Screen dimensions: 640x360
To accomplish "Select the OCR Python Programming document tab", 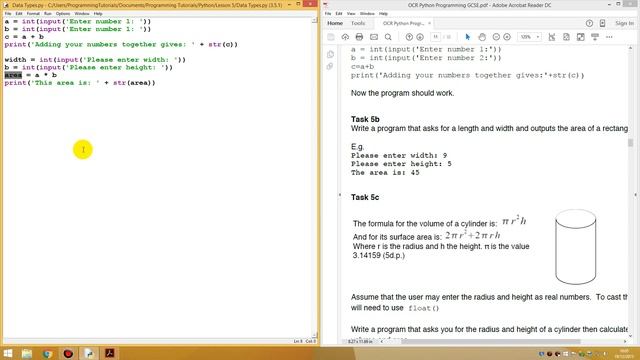I will [x=403, y=24].
